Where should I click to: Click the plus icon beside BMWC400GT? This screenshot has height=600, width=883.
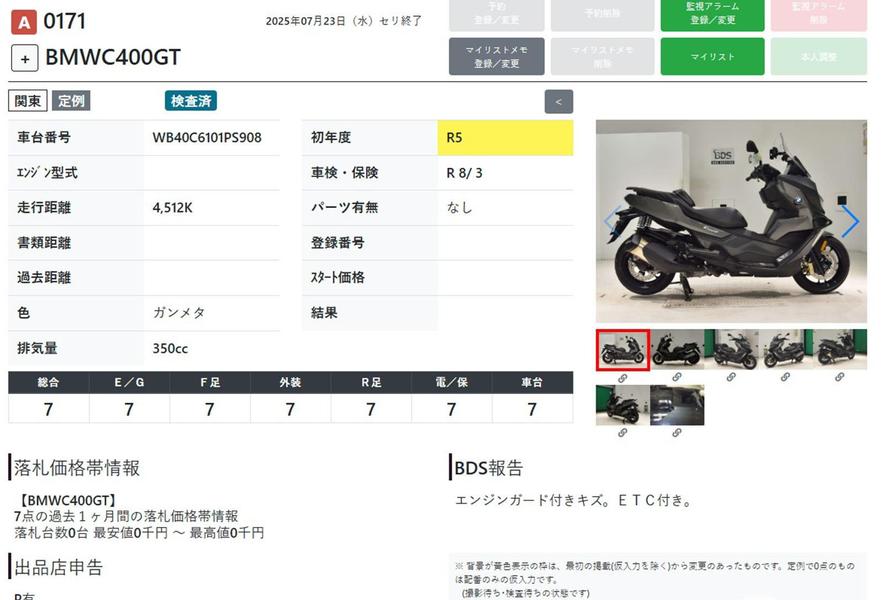[x=25, y=58]
